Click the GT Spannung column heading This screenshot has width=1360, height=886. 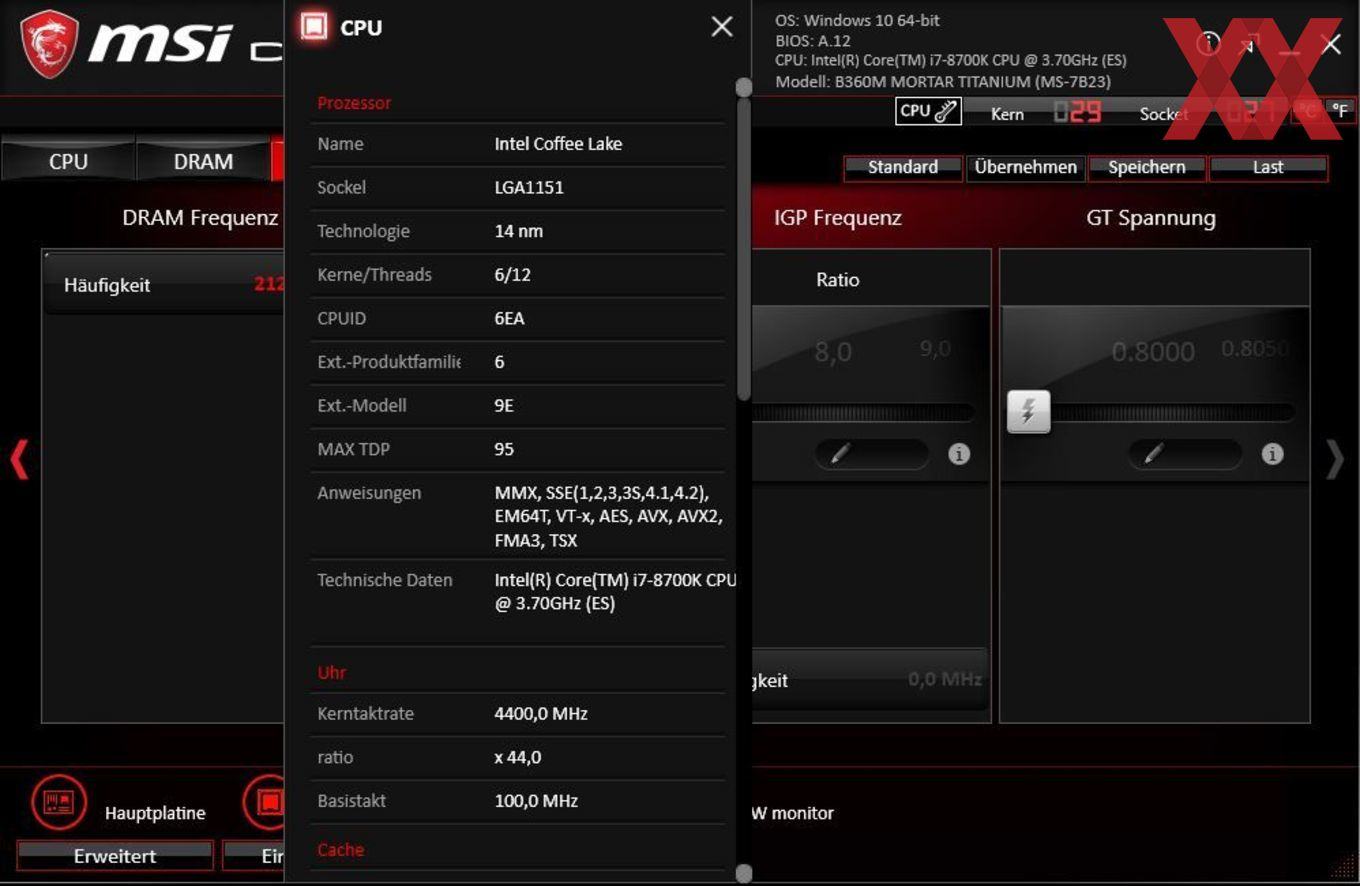[x=1151, y=218]
